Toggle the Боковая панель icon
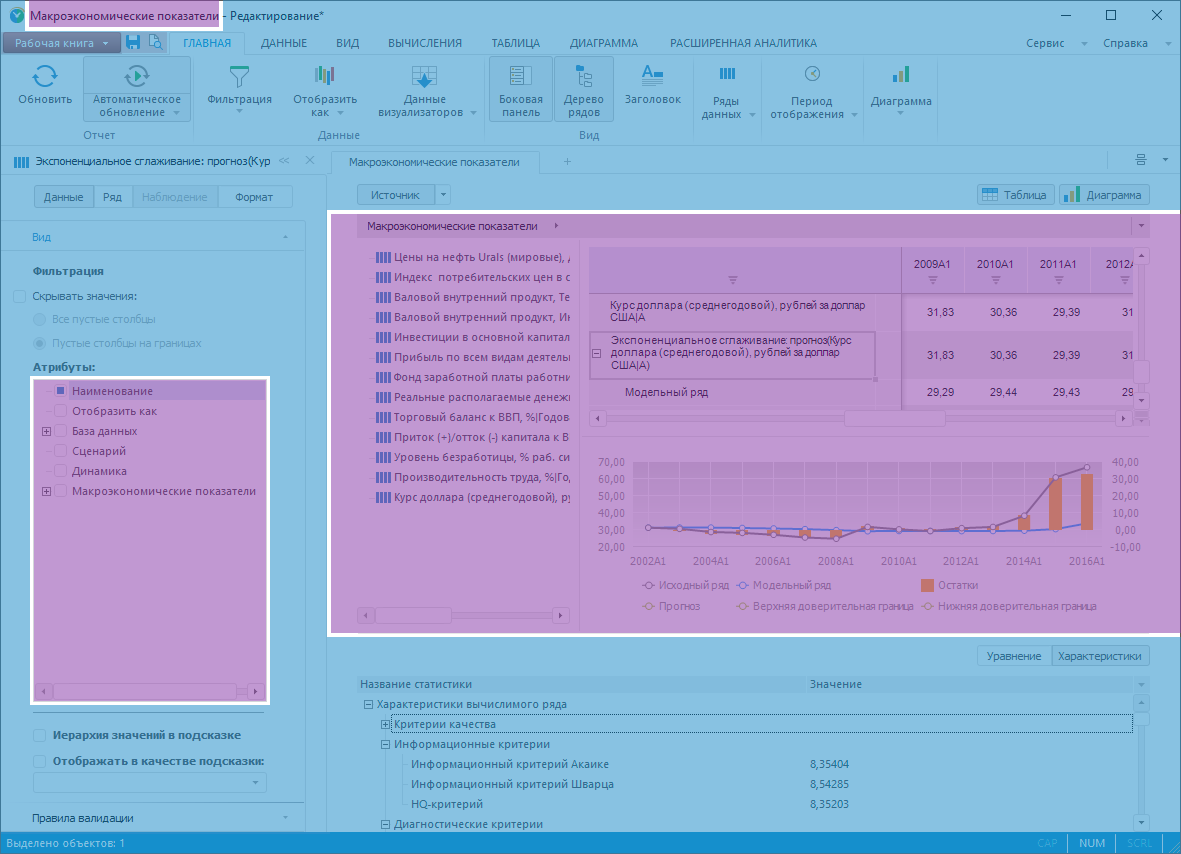1181x854 pixels. (x=520, y=77)
